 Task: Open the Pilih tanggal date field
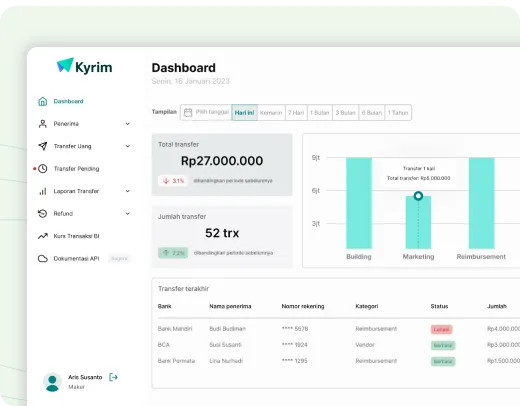[x=206, y=112]
